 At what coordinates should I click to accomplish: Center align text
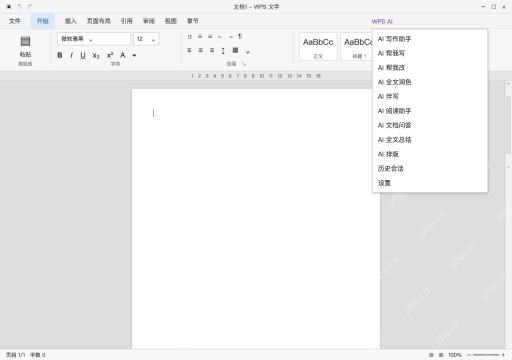point(201,50)
